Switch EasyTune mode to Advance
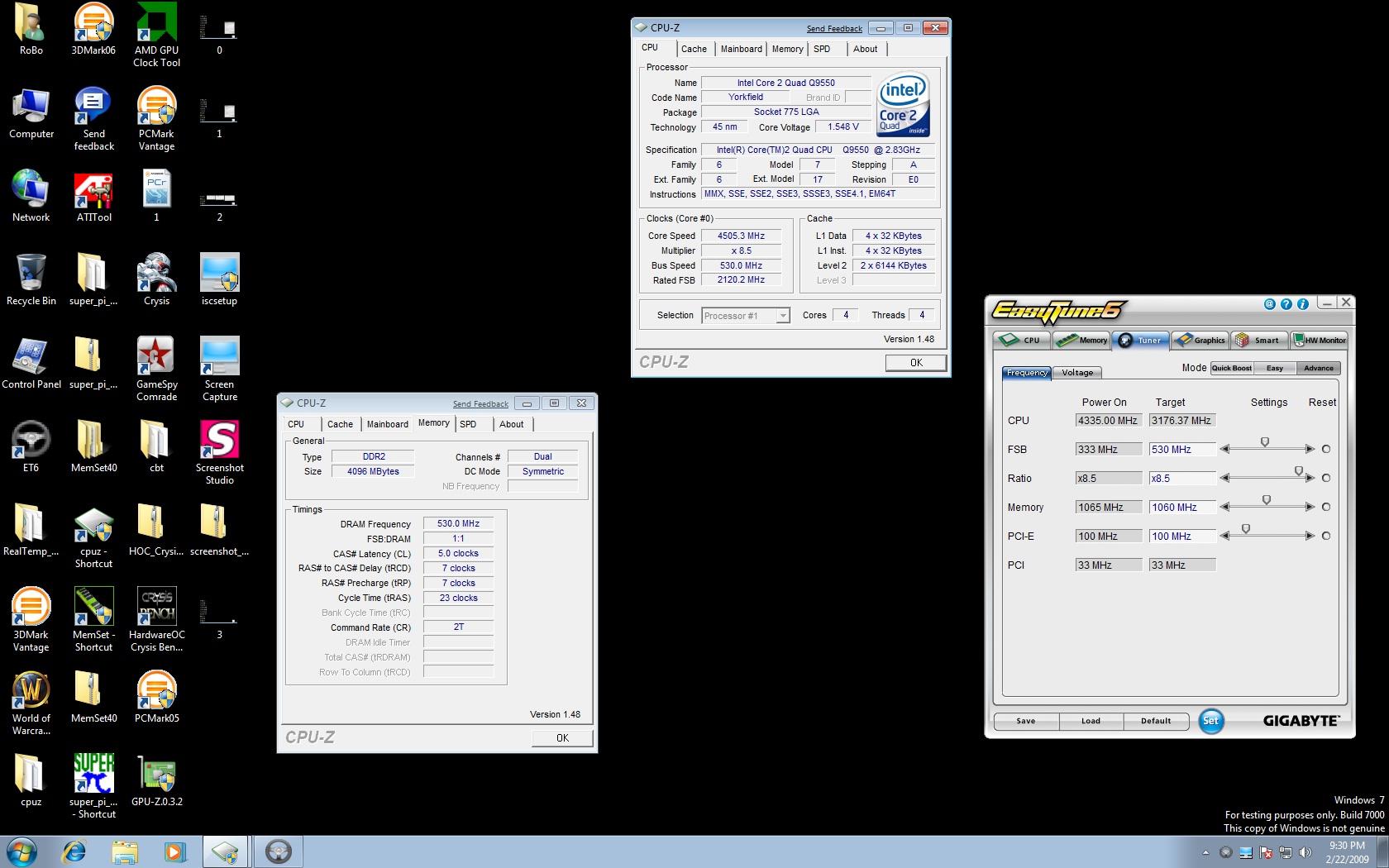1389x868 pixels. [x=1319, y=368]
